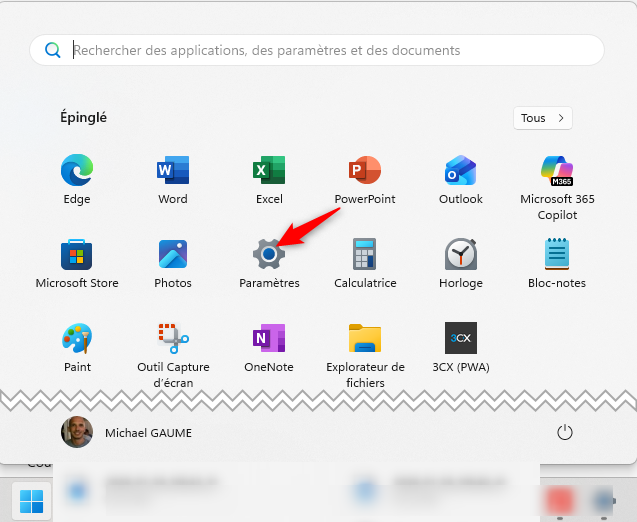Open the Microsoft Store
Screen dimensions: 637x522
(77, 255)
